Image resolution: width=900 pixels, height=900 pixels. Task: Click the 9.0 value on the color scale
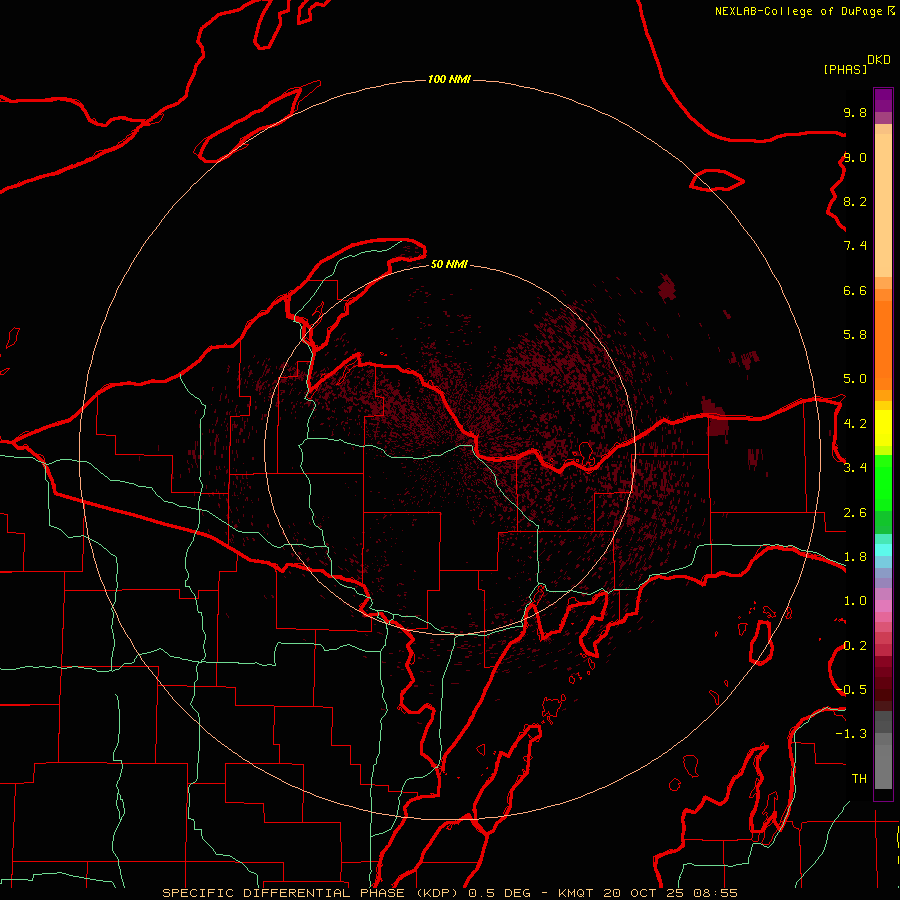tap(855, 157)
